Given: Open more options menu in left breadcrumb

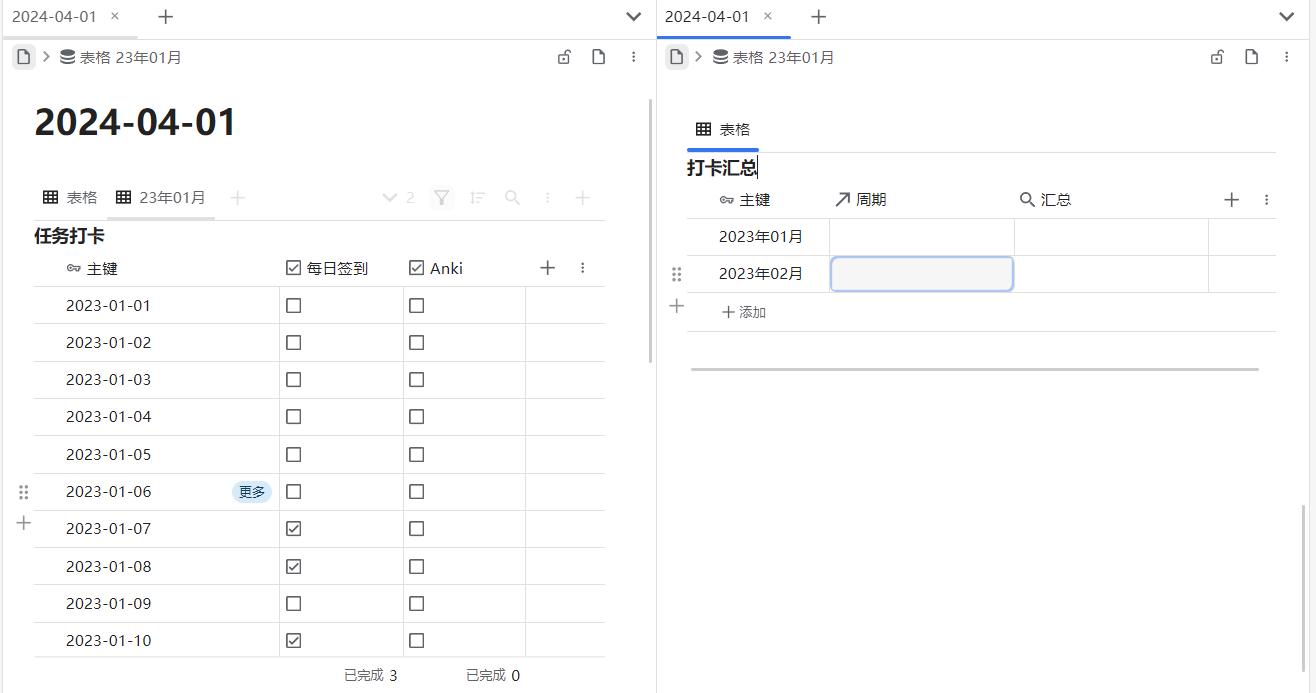Looking at the screenshot, I should tap(633, 57).
